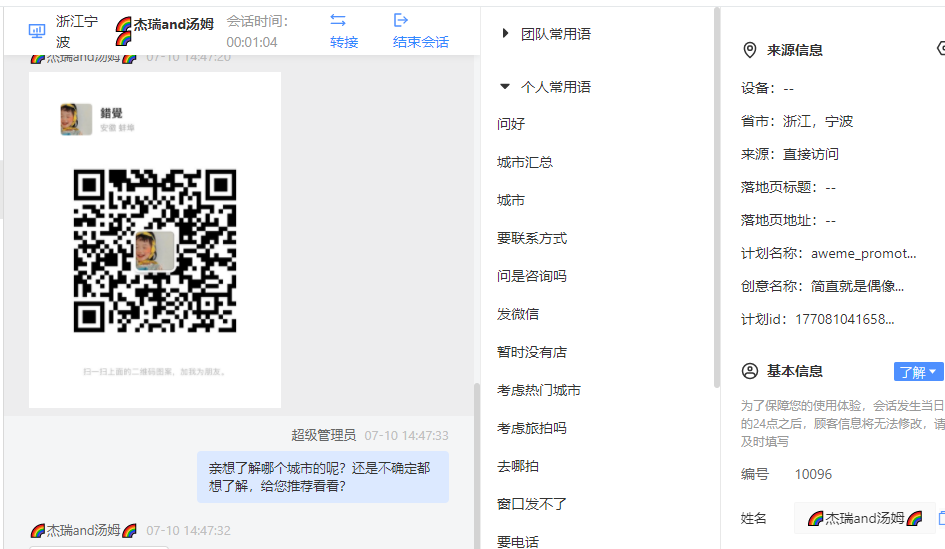The width and height of the screenshot is (945, 549).
Task: Select the 问好 quick phrase
Action: pos(511,124)
